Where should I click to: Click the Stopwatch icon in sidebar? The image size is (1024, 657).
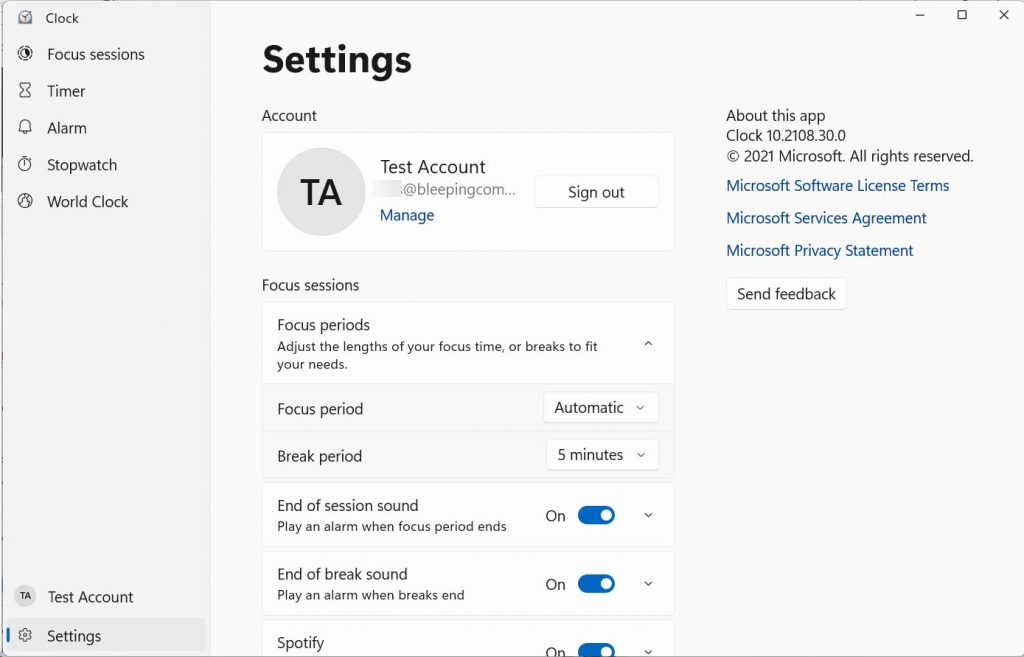click(x=26, y=165)
